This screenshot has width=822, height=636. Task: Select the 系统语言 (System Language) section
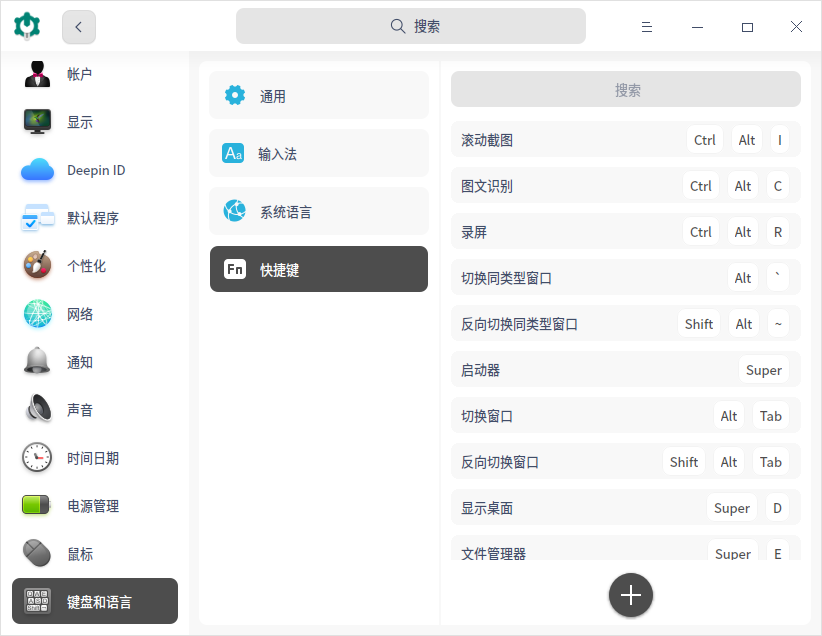point(318,211)
